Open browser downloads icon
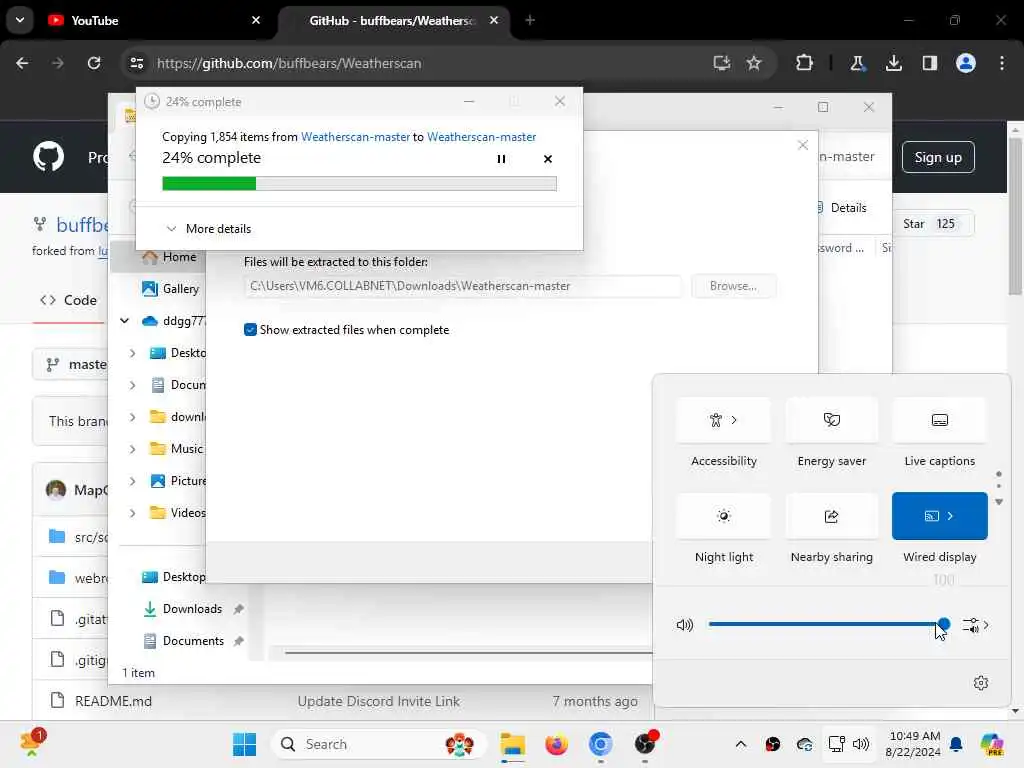Image resolution: width=1024 pixels, height=768 pixels. 893,63
